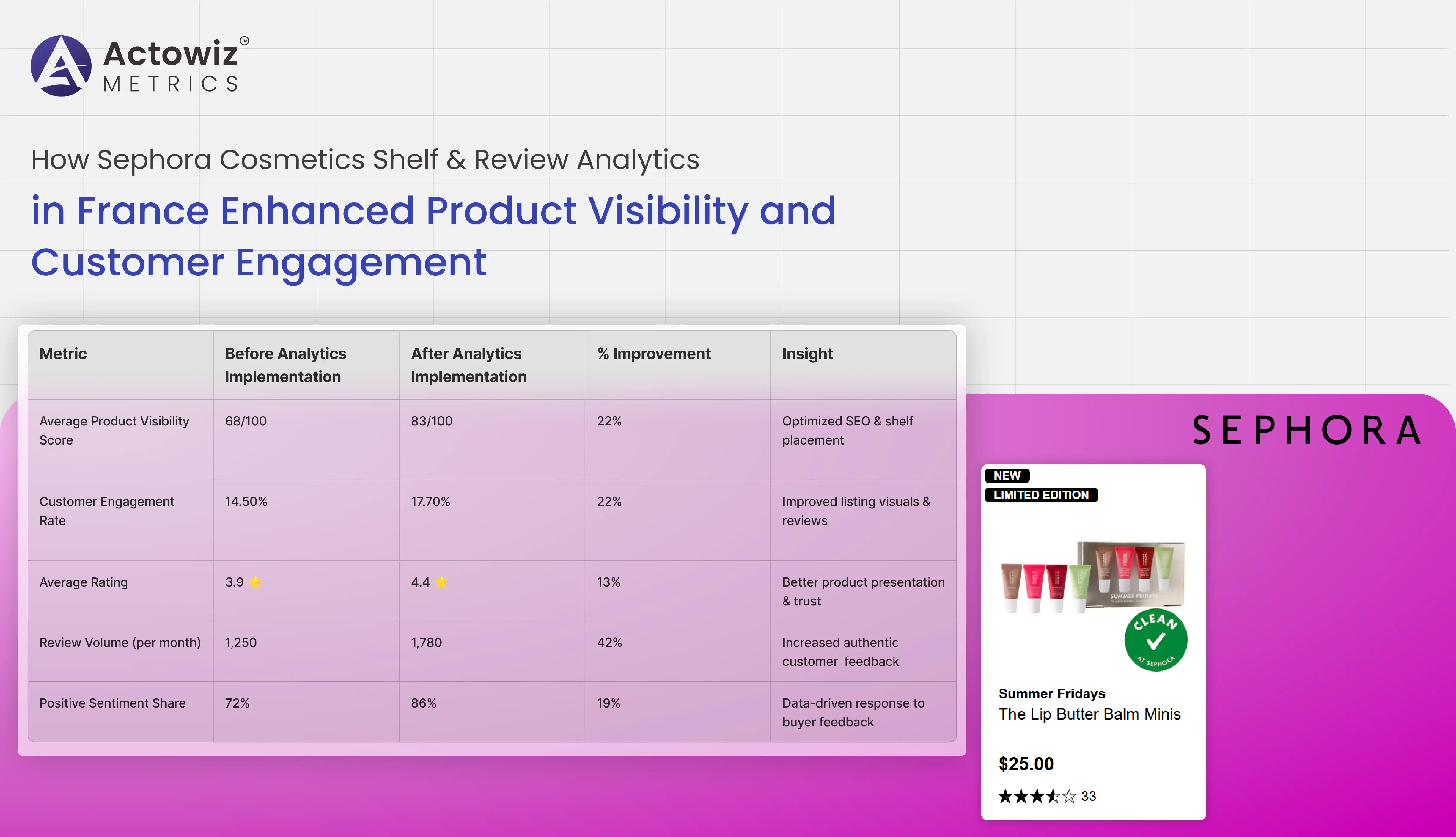Open The Lip Butter Balm Minis title
1456x837 pixels.
[1089, 714]
